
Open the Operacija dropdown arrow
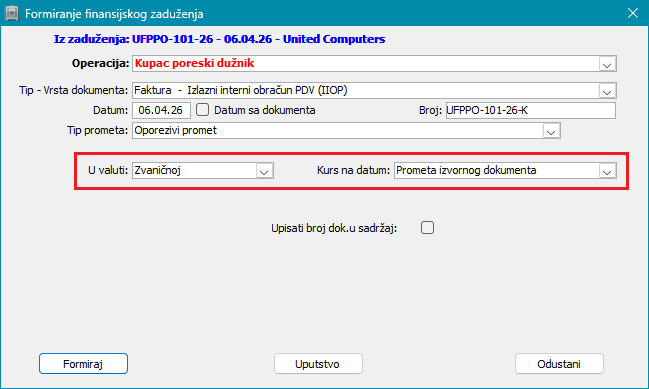[607, 64]
